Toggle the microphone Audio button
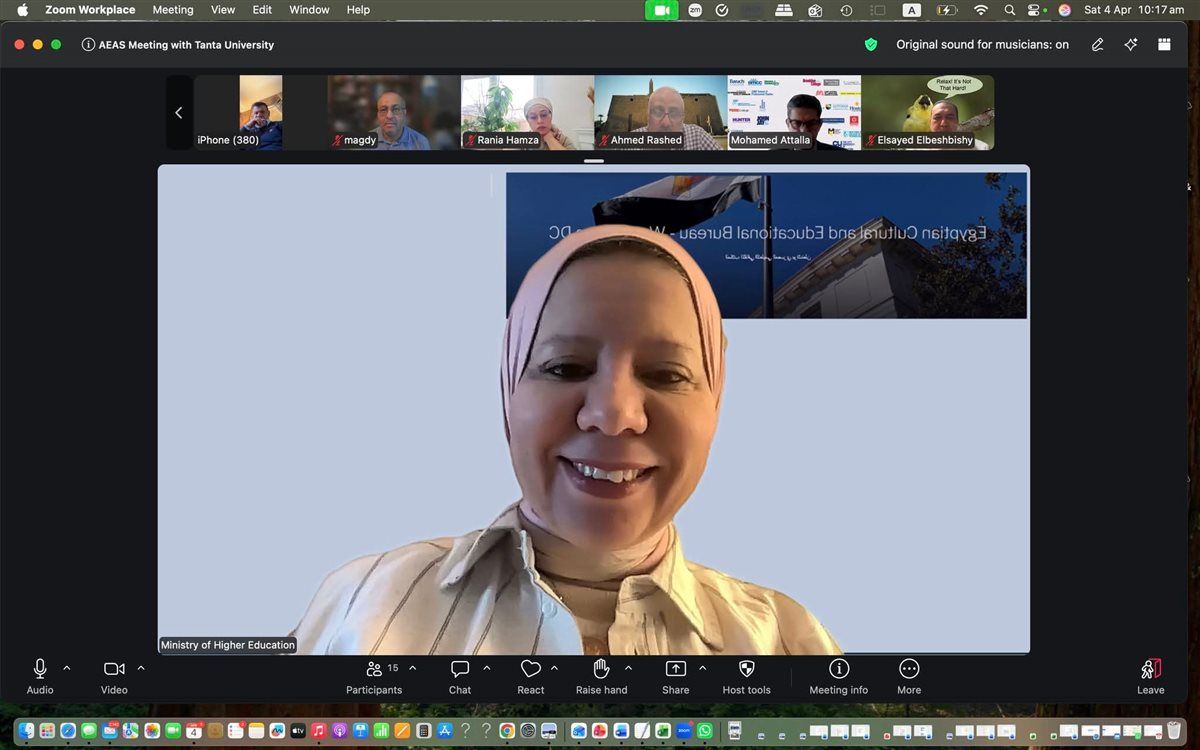1200x750 pixels. pyautogui.click(x=40, y=669)
